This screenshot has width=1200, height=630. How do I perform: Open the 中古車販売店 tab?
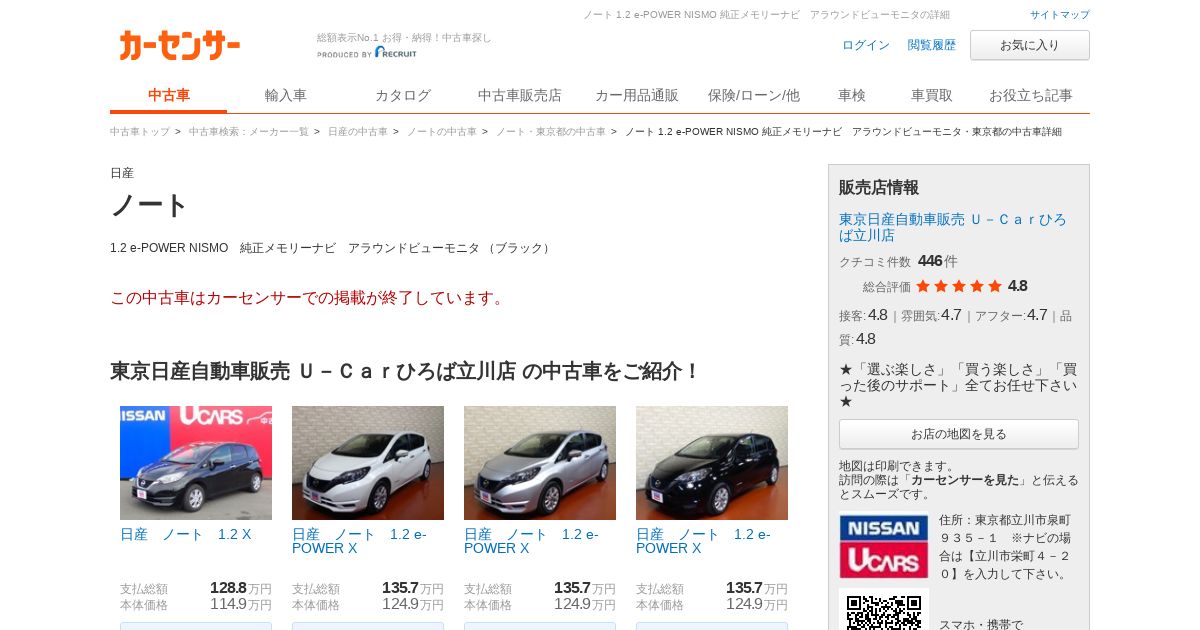(520, 96)
